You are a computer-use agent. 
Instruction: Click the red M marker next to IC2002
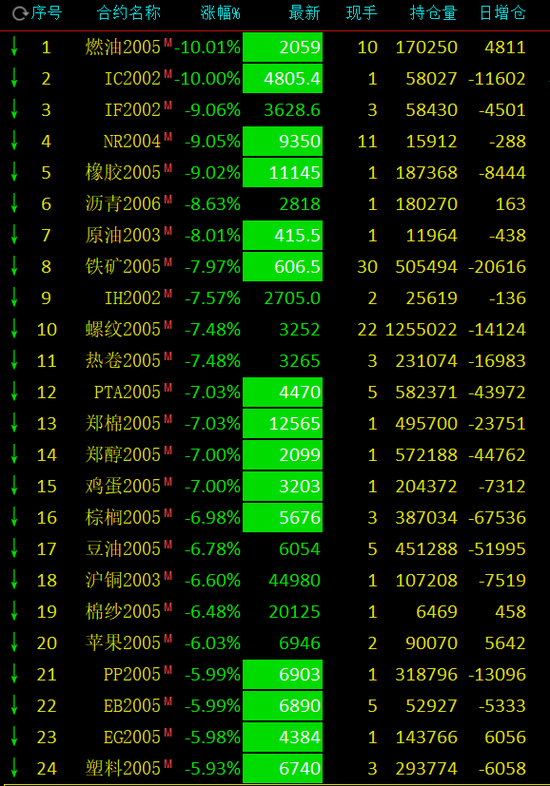tap(167, 75)
